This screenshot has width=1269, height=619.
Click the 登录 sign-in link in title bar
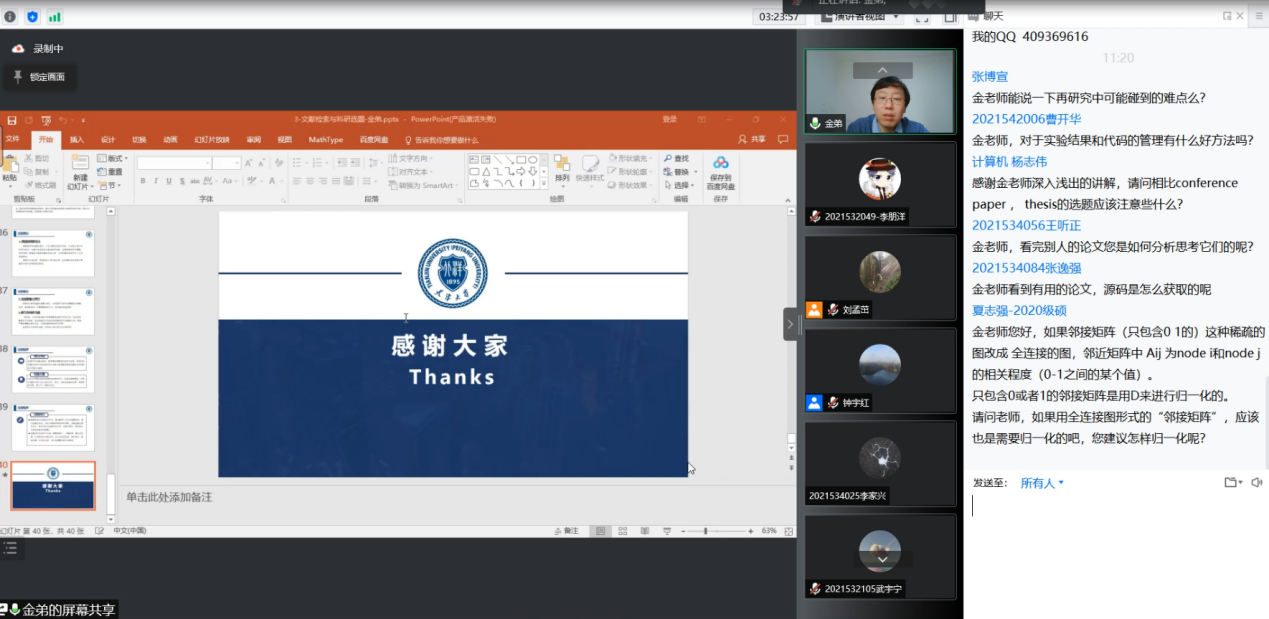(x=669, y=119)
